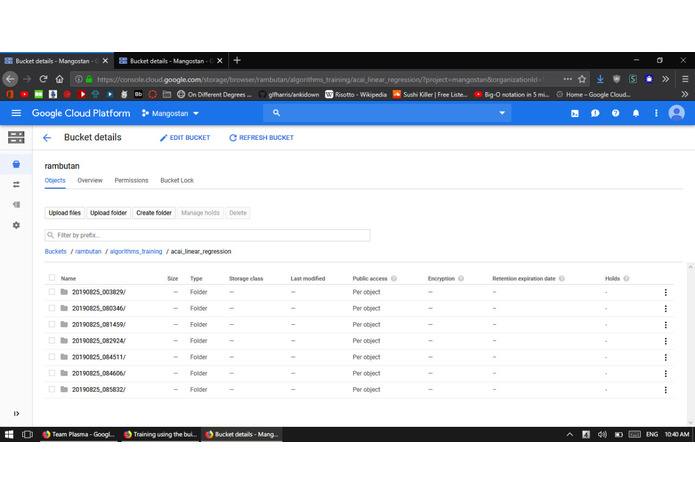695x494 pixels.
Task: Open a new browser tab with plus
Action: pos(237,60)
